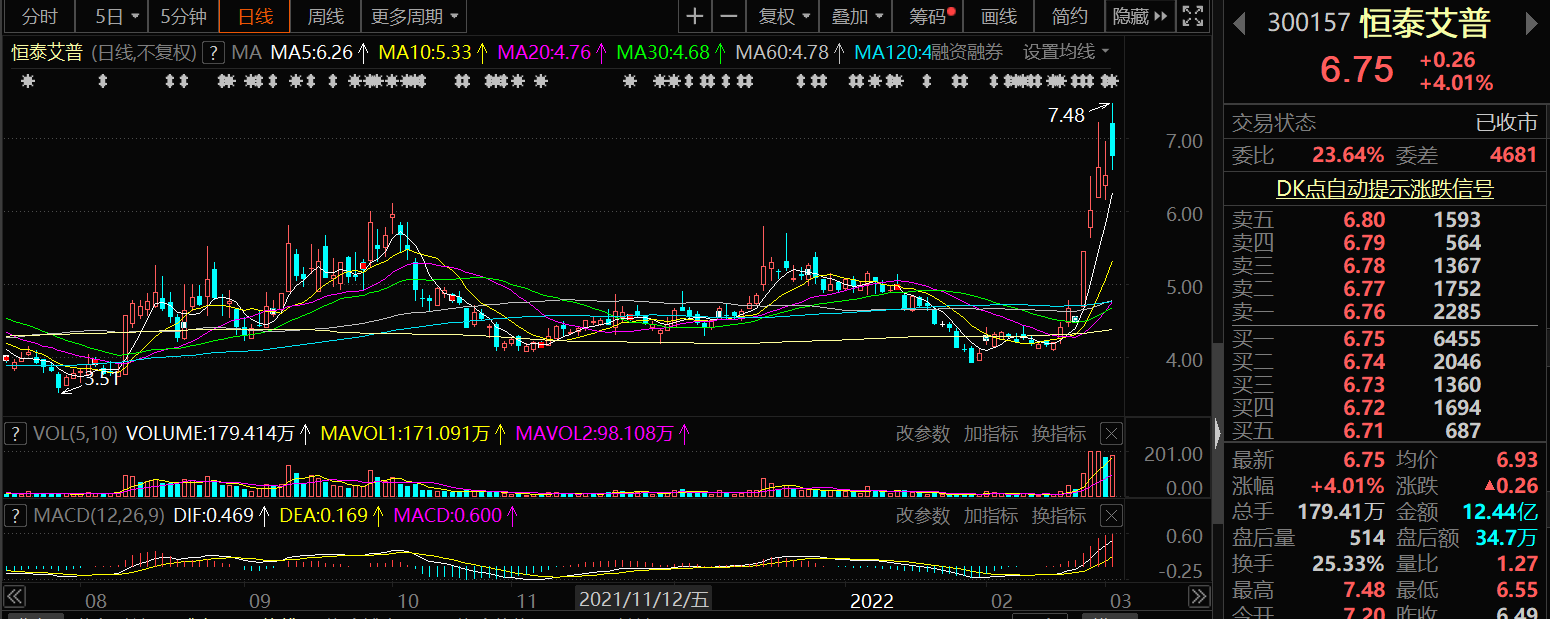Click the 融资融券 margin trading label
The height and width of the screenshot is (619, 1550).
966,52
